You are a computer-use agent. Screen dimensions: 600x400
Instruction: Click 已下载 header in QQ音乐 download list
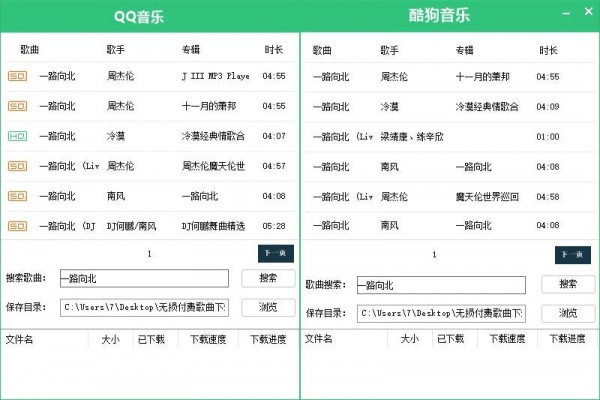(x=151, y=339)
